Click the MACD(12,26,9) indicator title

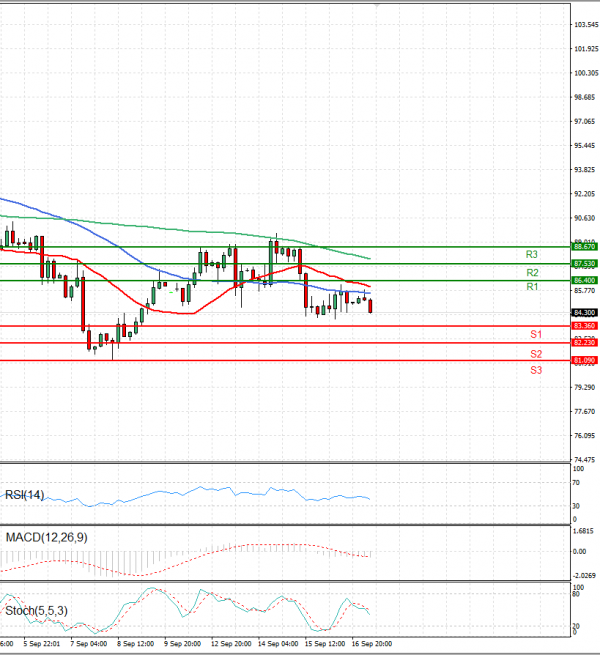click(x=48, y=538)
